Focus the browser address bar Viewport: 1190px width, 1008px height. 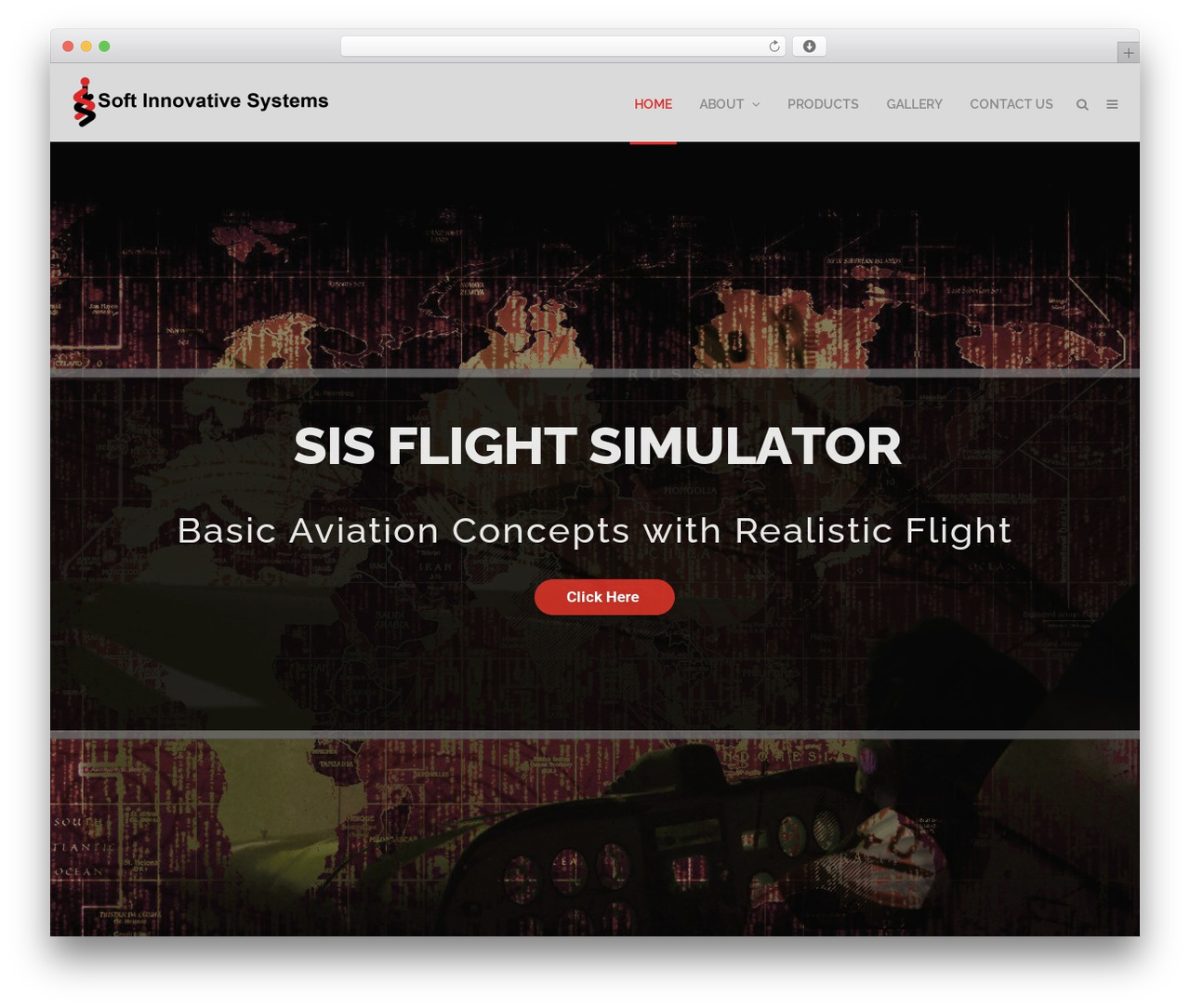[x=562, y=46]
